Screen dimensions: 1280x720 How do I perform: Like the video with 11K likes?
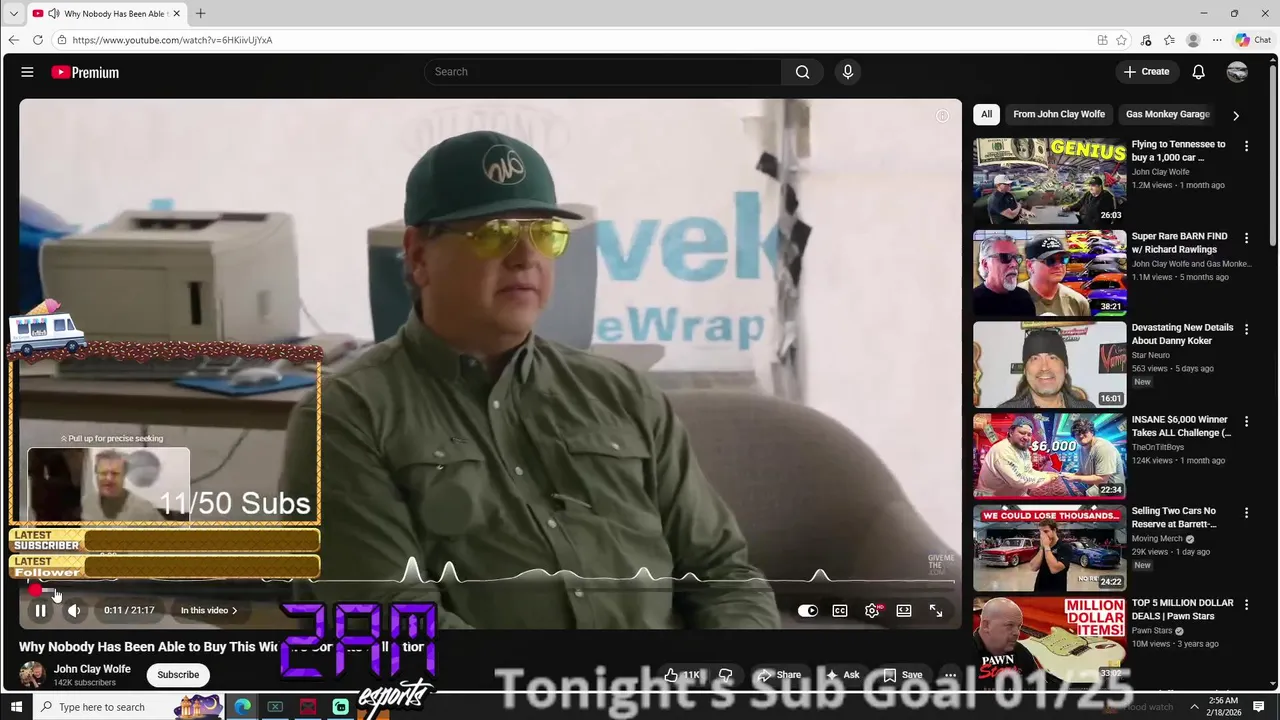pos(683,675)
